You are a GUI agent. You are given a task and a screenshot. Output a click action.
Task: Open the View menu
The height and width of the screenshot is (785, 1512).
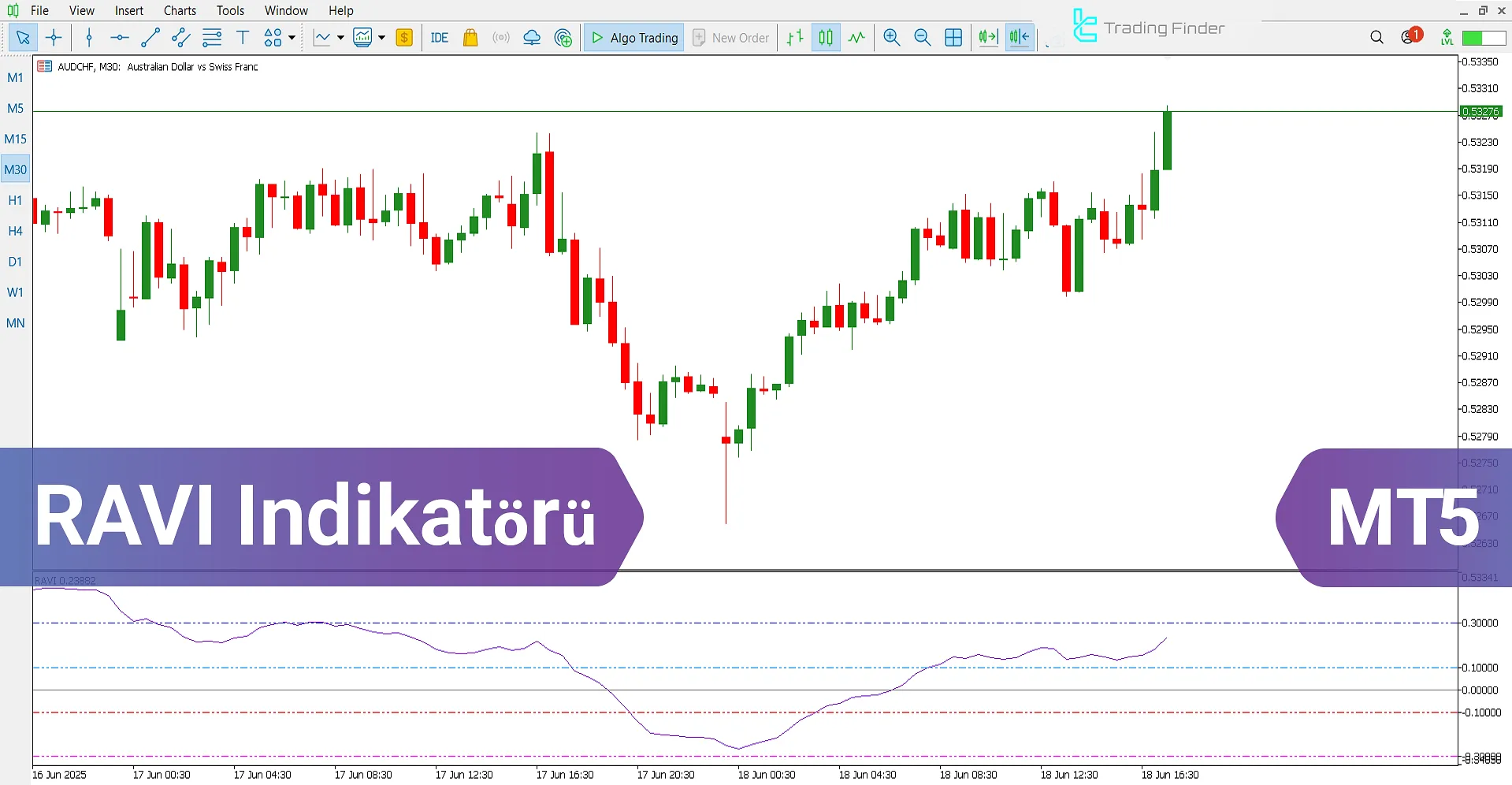pyautogui.click(x=82, y=10)
